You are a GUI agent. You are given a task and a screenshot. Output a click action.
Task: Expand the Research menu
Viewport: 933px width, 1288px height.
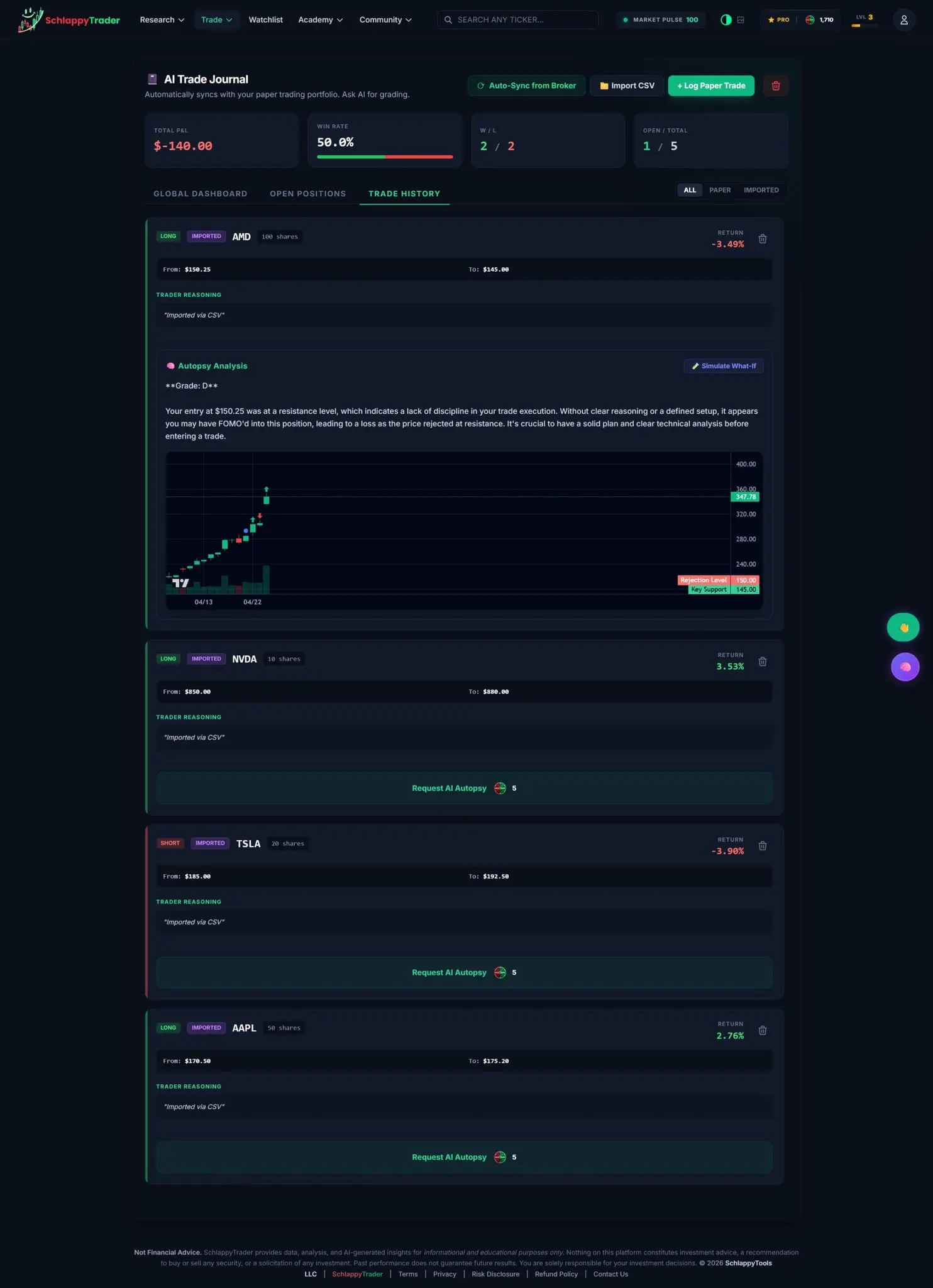pos(162,19)
